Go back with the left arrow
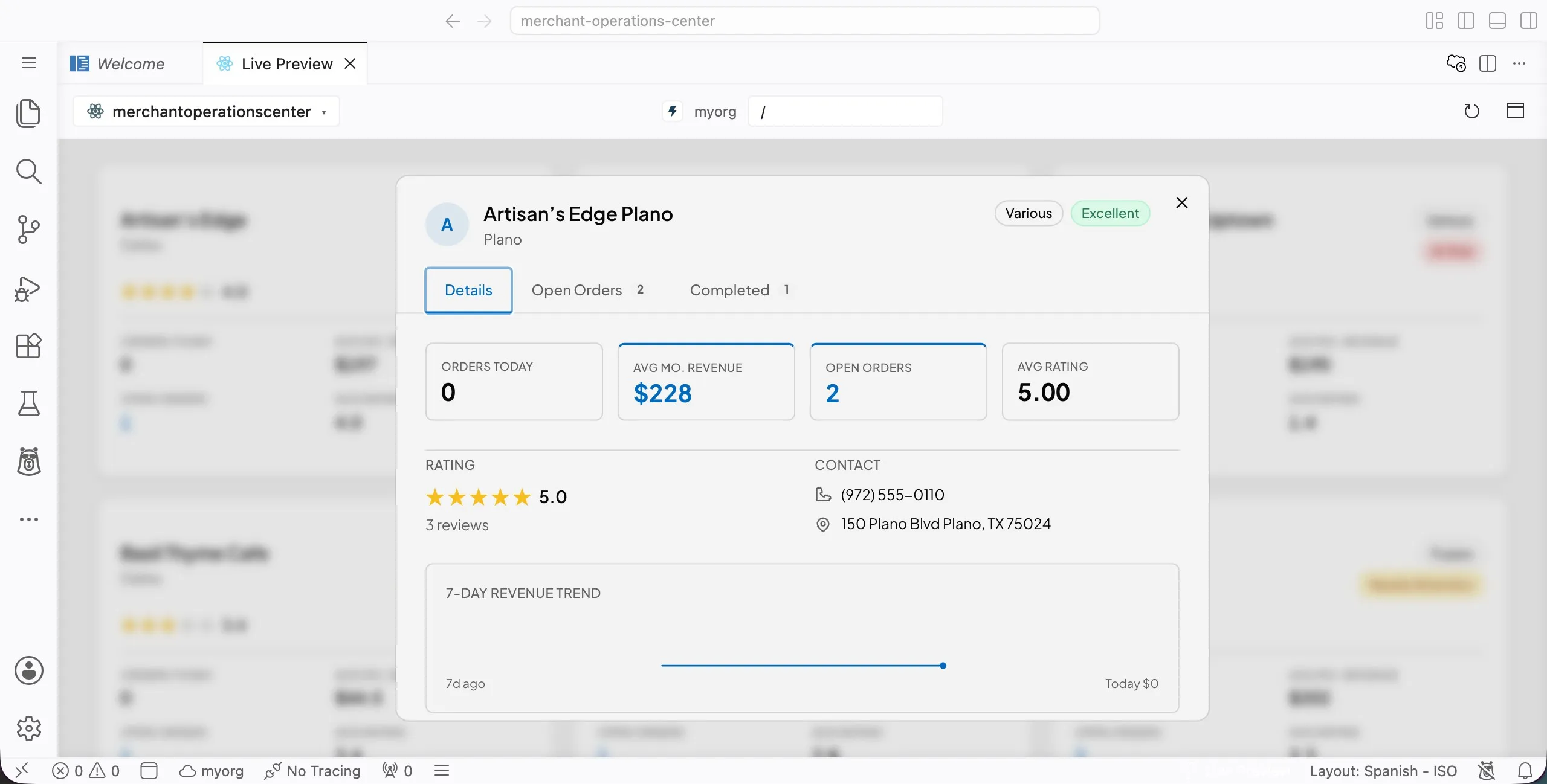 [x=453, y=21]
